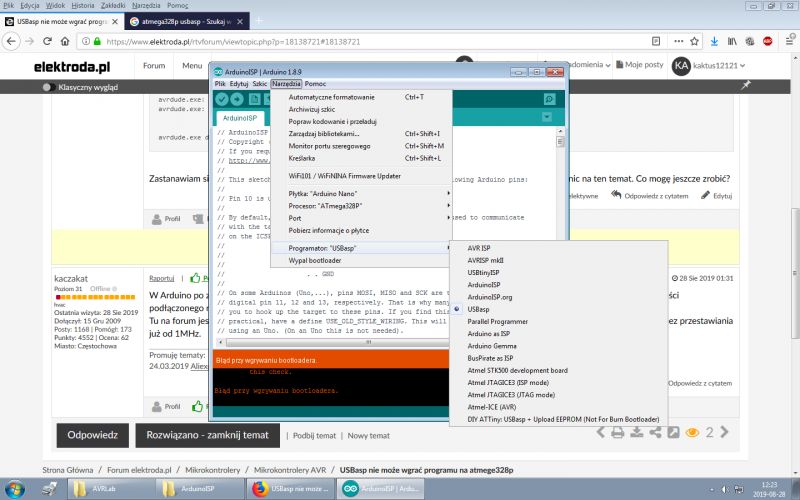Click Podbij temat link
The width and height of the screenshot is (800, 500).
[x=314, y=436]
